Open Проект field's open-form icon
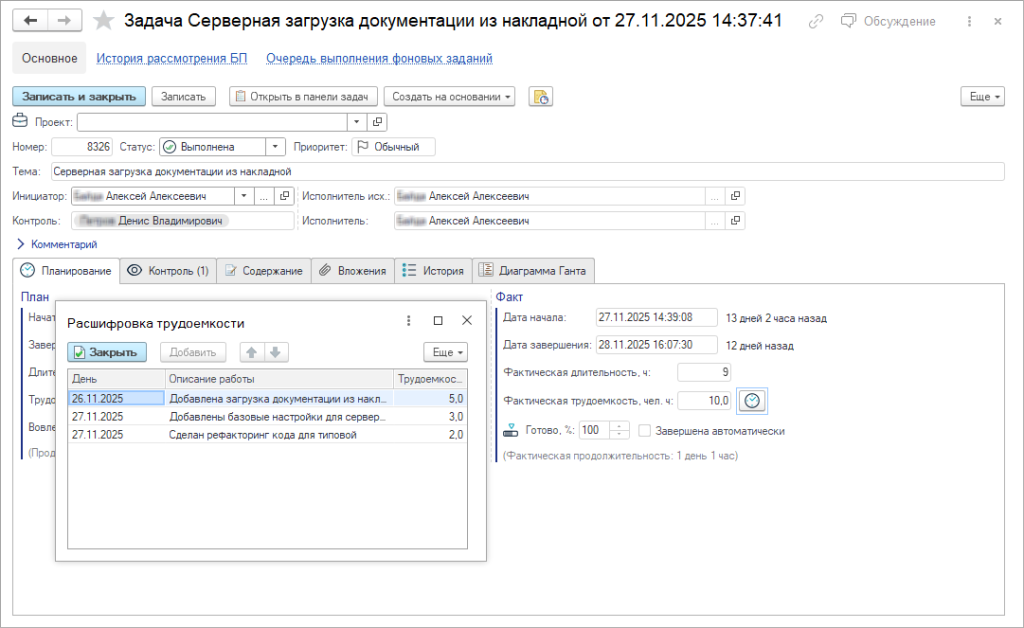Image resolution: width=1024 pixels, height=628 pixels. click(377, 122)
